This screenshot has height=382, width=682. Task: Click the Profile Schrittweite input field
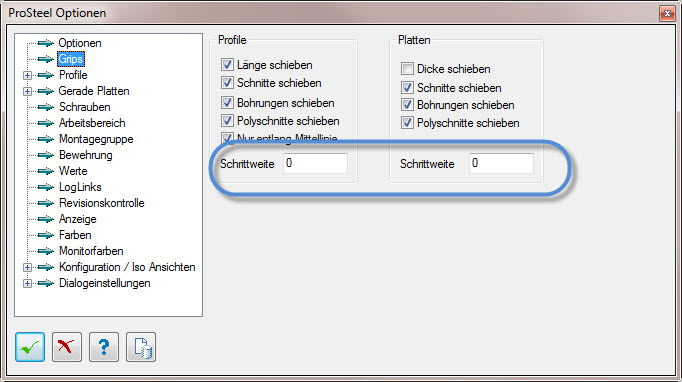(x=315, y=163)
